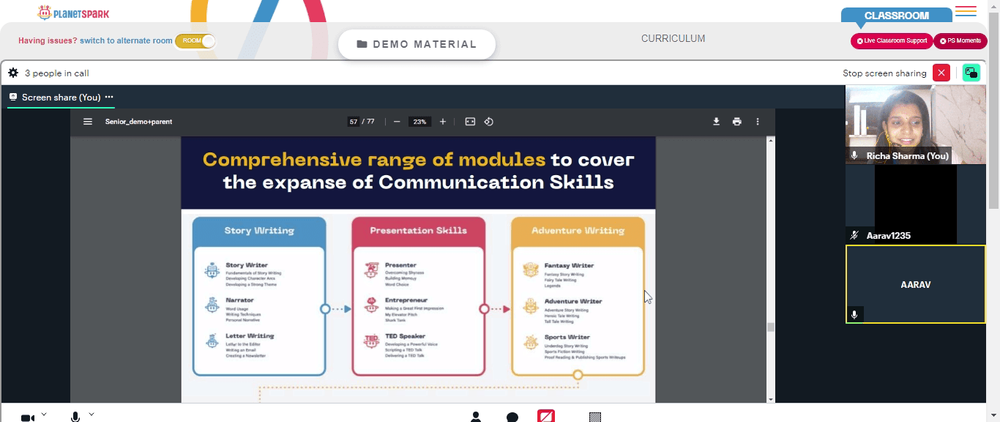Open the colored hamburger menu
The height and width of the screenshot is (422, 1000).
[966, 11]
